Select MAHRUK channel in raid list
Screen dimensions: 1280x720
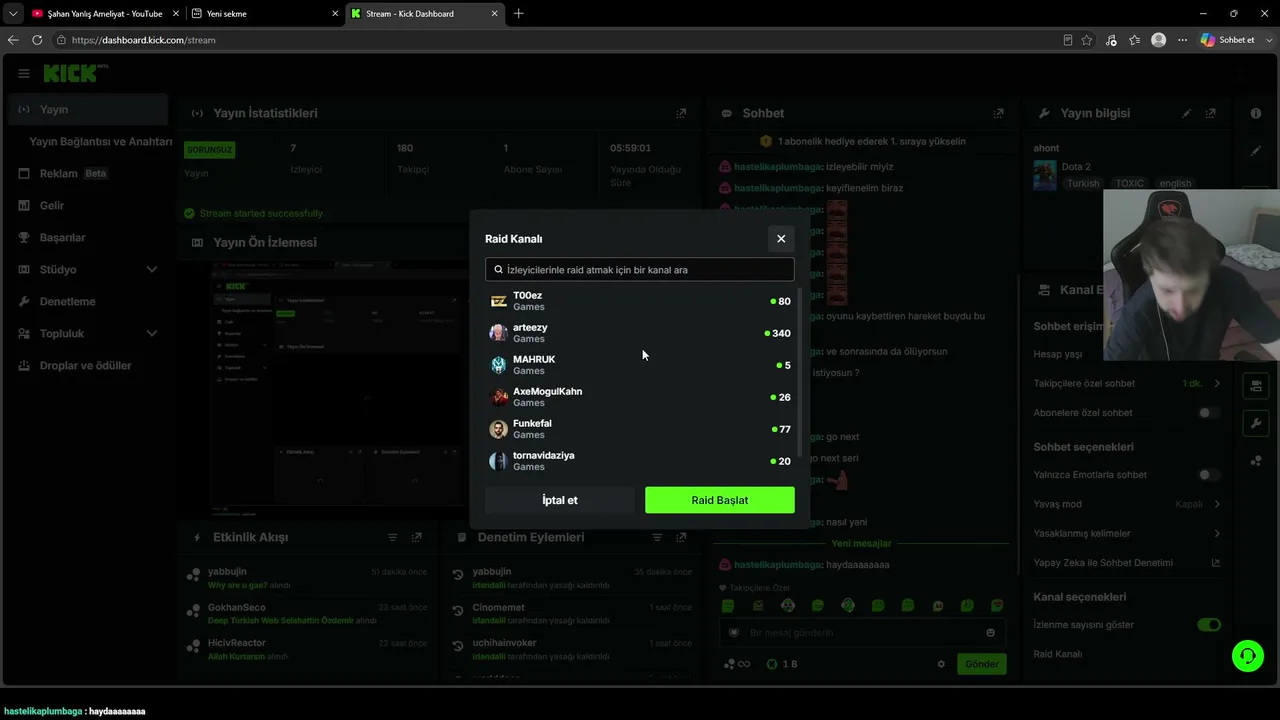tap(640, 365)
